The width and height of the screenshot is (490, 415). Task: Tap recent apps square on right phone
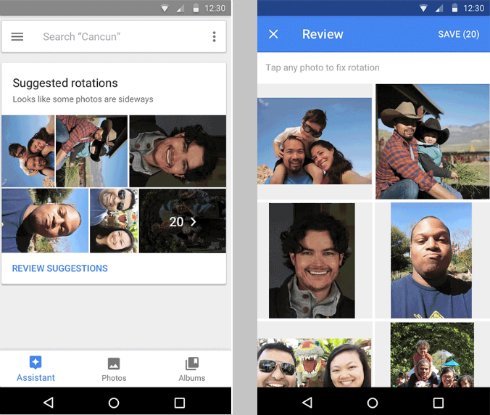pyautogui.click(x=438, y=403)
